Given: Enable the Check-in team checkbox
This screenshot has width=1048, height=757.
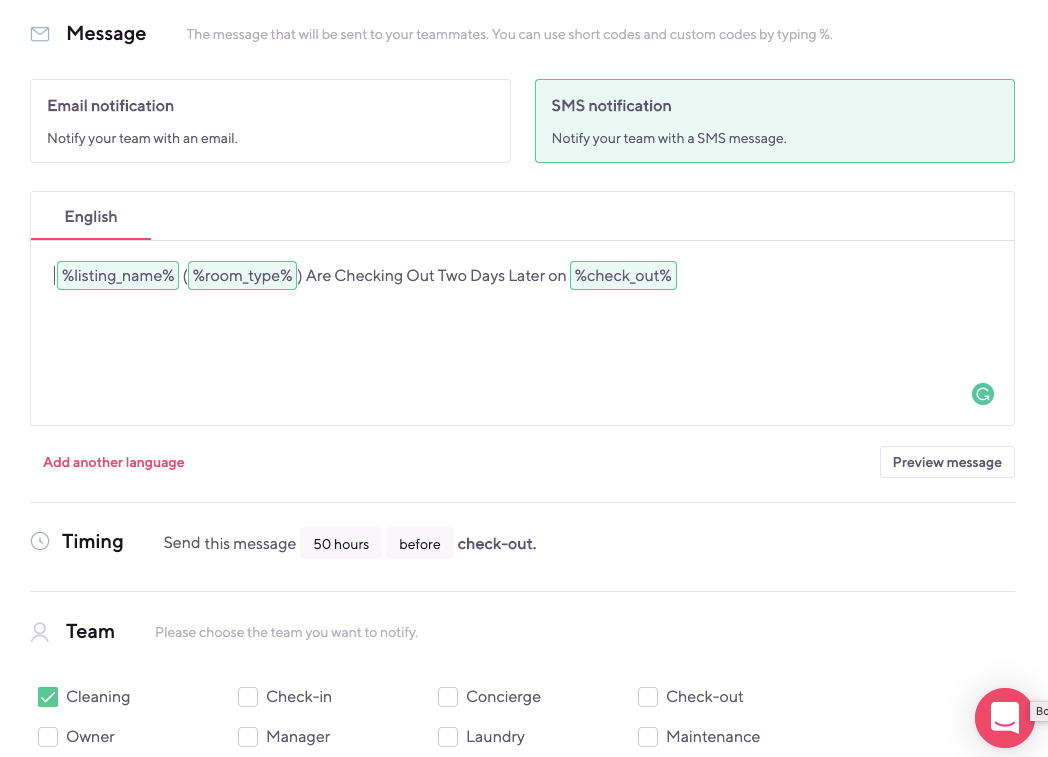Looking at the screenshot, I should [x=248, y=697].
